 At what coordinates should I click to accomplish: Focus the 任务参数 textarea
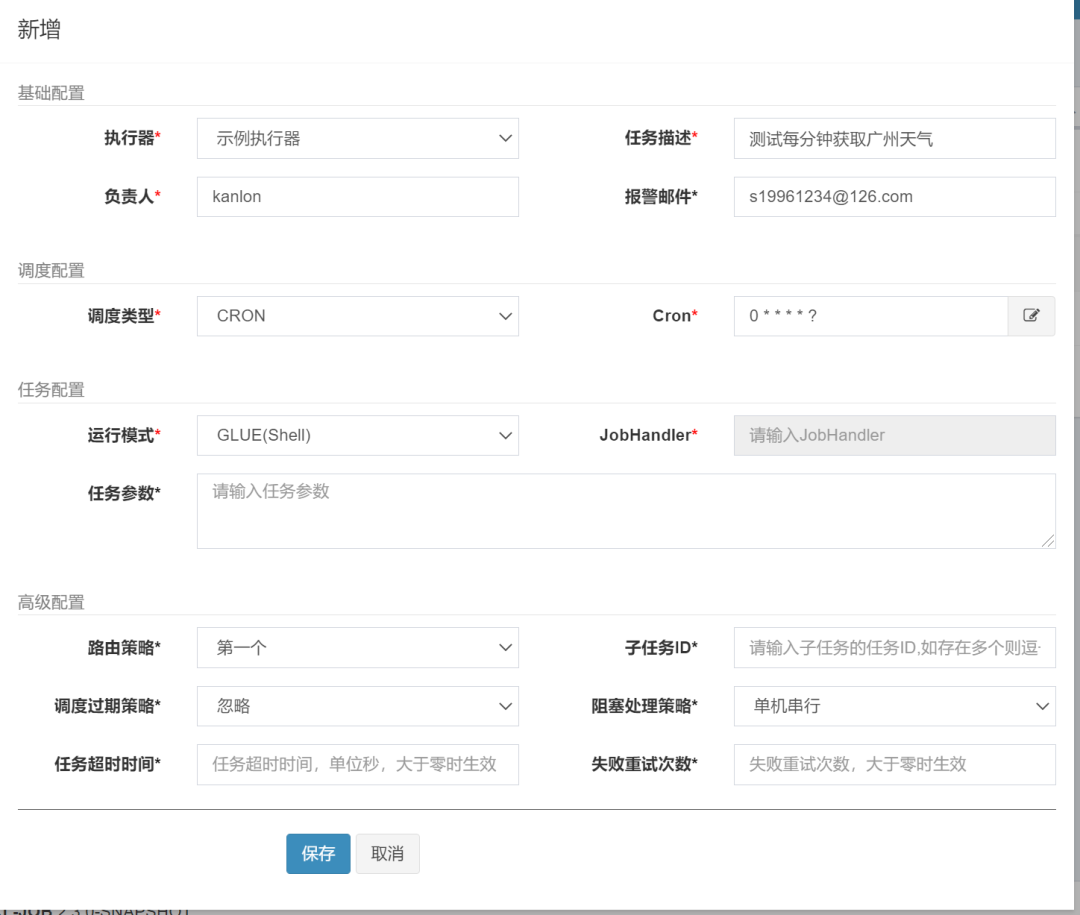626,511
